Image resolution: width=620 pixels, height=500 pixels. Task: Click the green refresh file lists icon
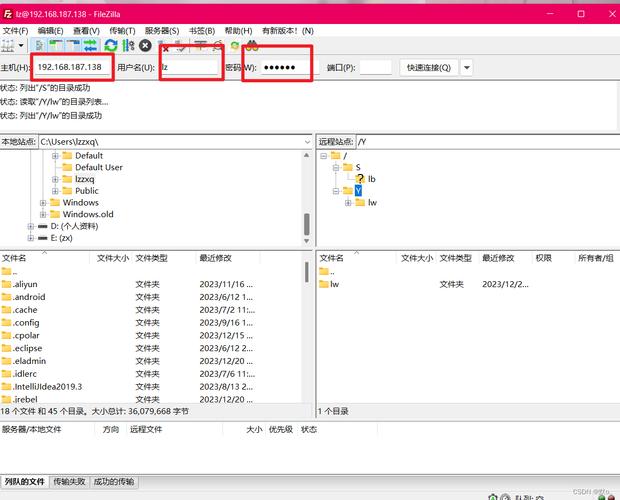tap(111, 45)
